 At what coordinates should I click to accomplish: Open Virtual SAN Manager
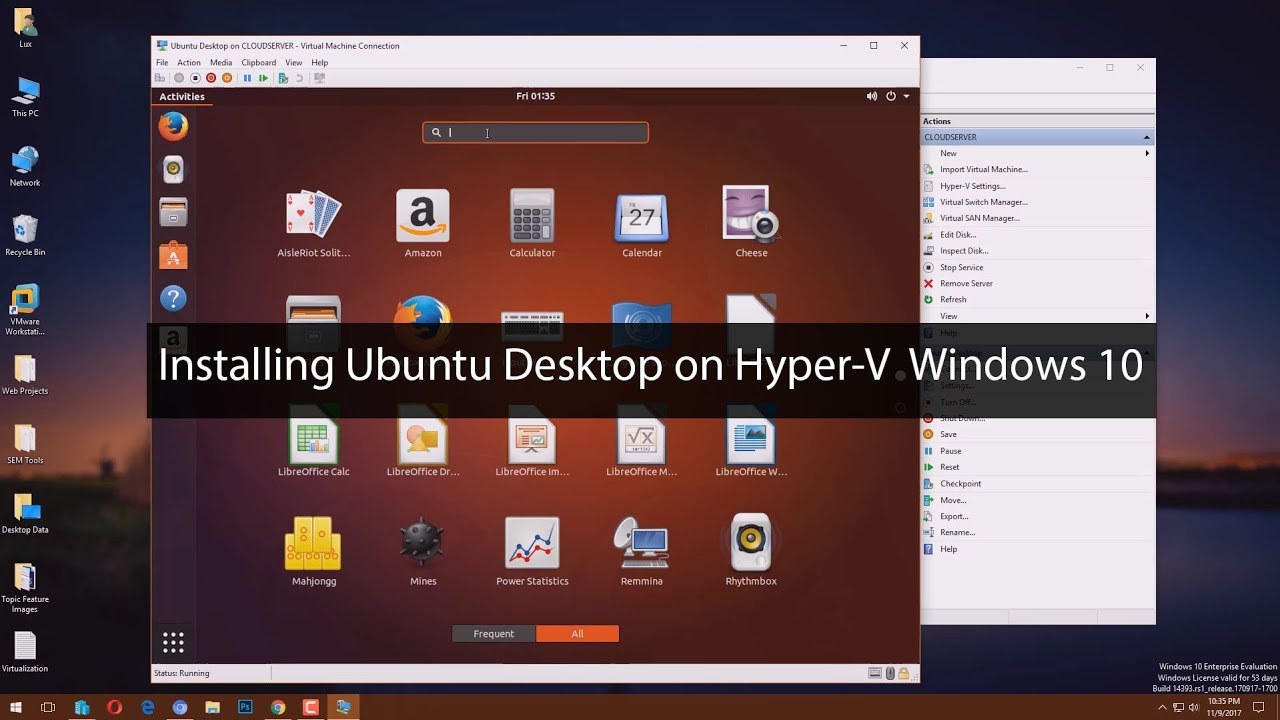(979, 218)
